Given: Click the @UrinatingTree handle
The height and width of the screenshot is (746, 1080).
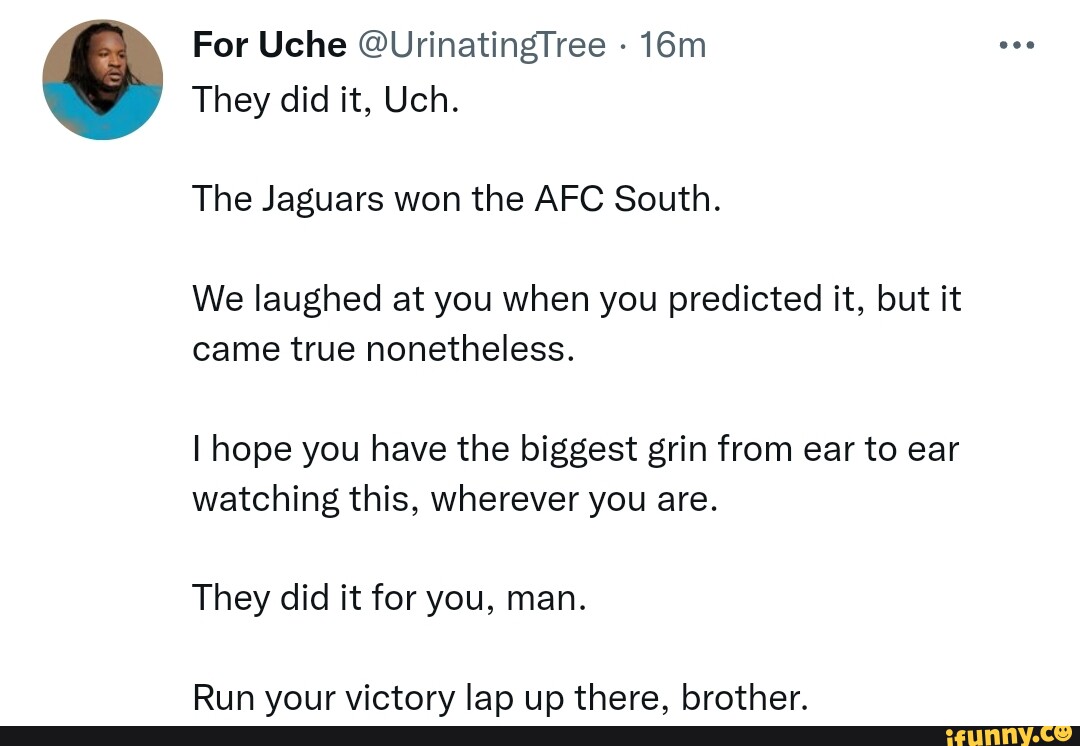Looking at the screenshot, I should pos(481,45).
